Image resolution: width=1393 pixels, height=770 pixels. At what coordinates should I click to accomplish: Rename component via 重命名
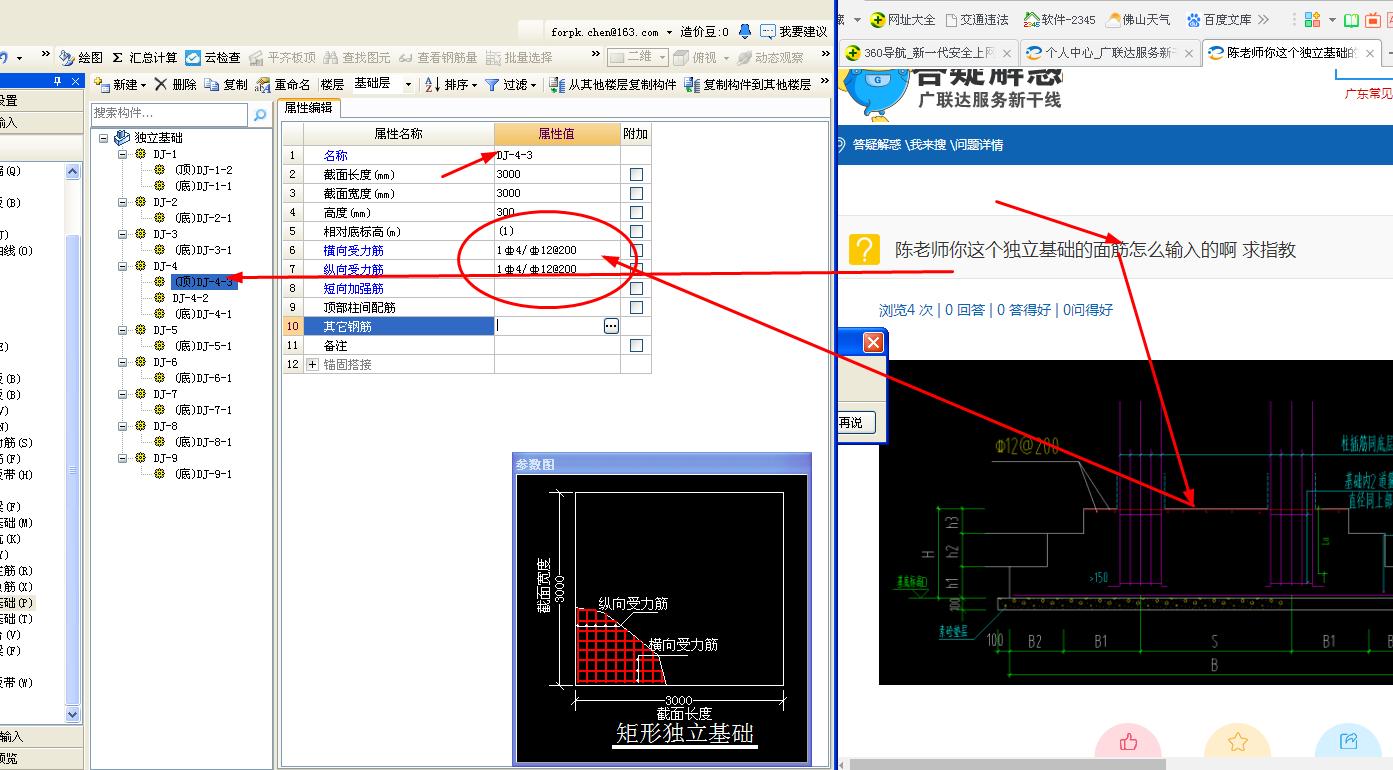click(283, 85)
